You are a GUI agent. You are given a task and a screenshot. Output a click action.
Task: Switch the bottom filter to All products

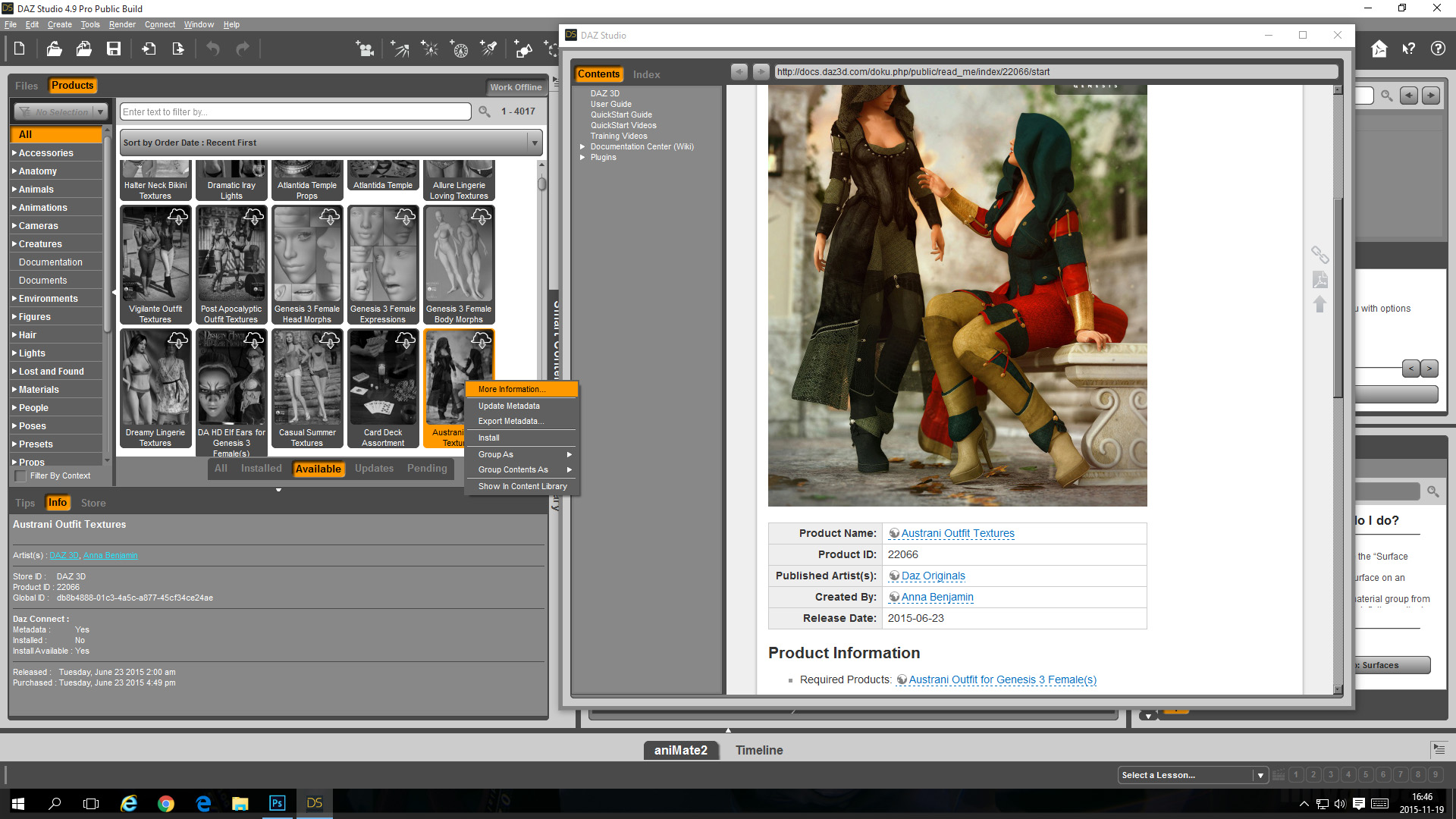[221, 469]
